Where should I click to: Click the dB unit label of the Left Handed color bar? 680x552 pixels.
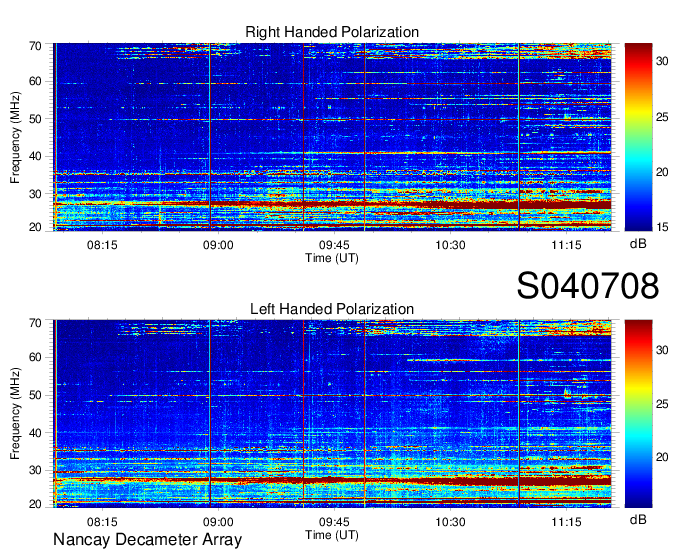point(638,519)
